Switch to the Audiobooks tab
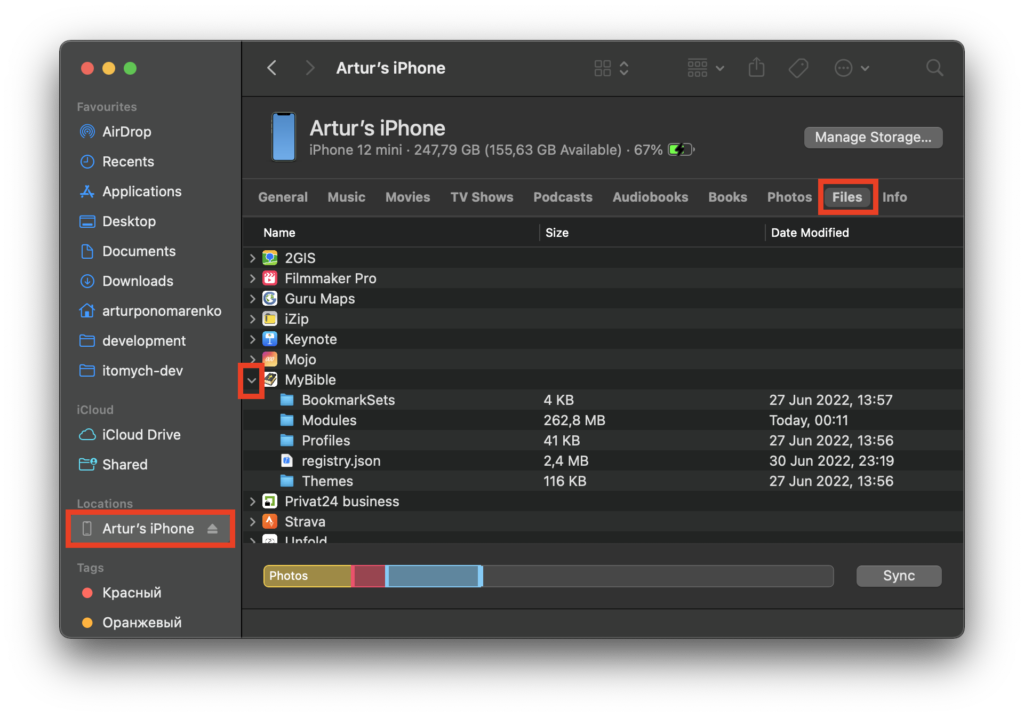The width and height of the screenshot is (1024, 717). [x=650, y=197]
